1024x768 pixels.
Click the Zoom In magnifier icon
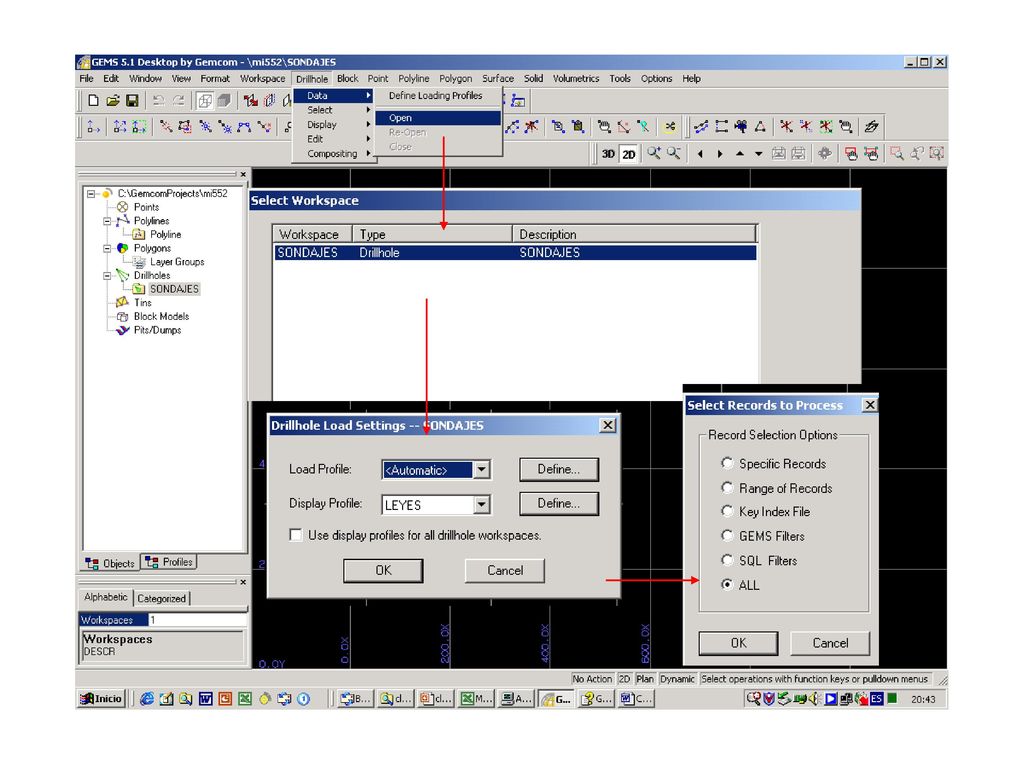tap(653, 153)
